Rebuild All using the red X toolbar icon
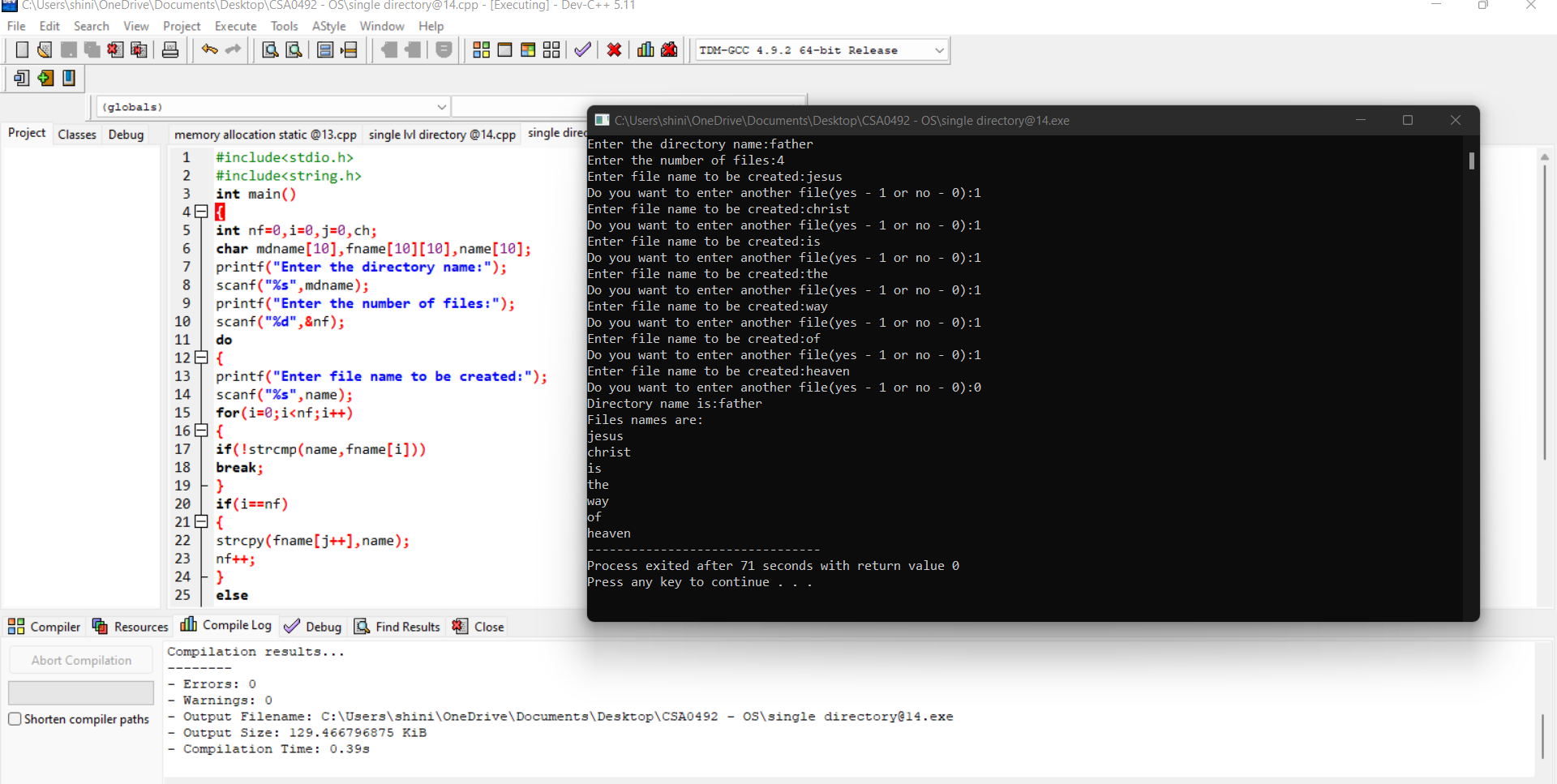 [614, 49]
